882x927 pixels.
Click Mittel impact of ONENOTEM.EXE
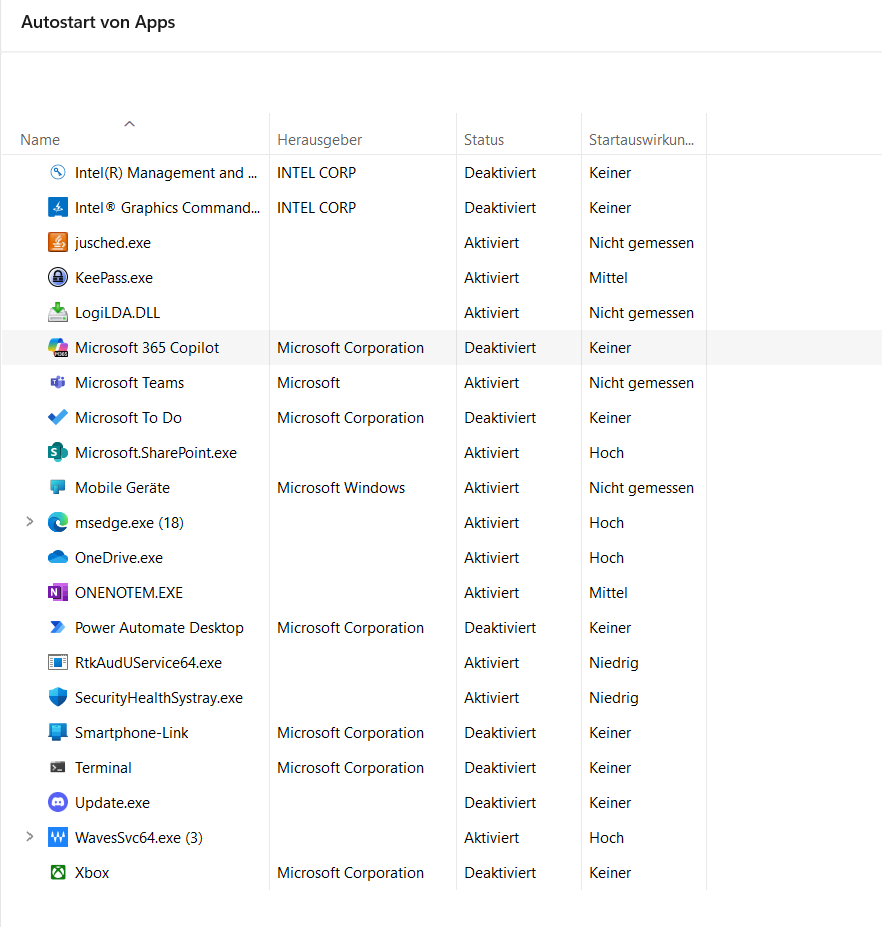(608, 593)
